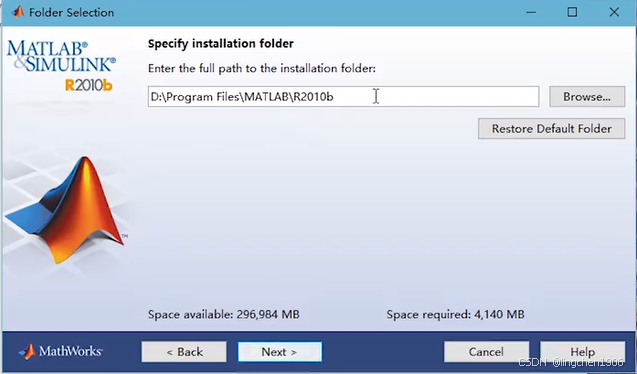The width and height of the screenshot is (637, 374).
Task: Select 'Space required: 4,140 MB' text
Action: tap(455, 314)
